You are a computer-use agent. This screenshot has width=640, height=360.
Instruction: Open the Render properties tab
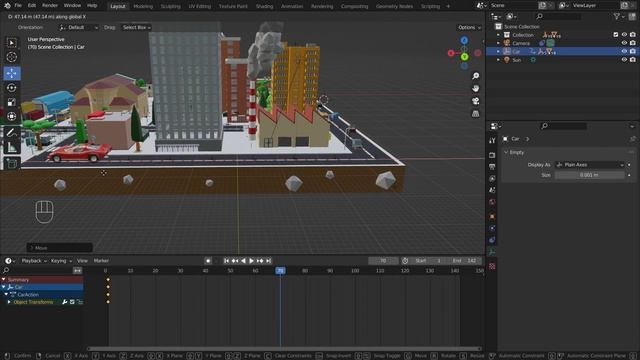(x=492, y=155)
